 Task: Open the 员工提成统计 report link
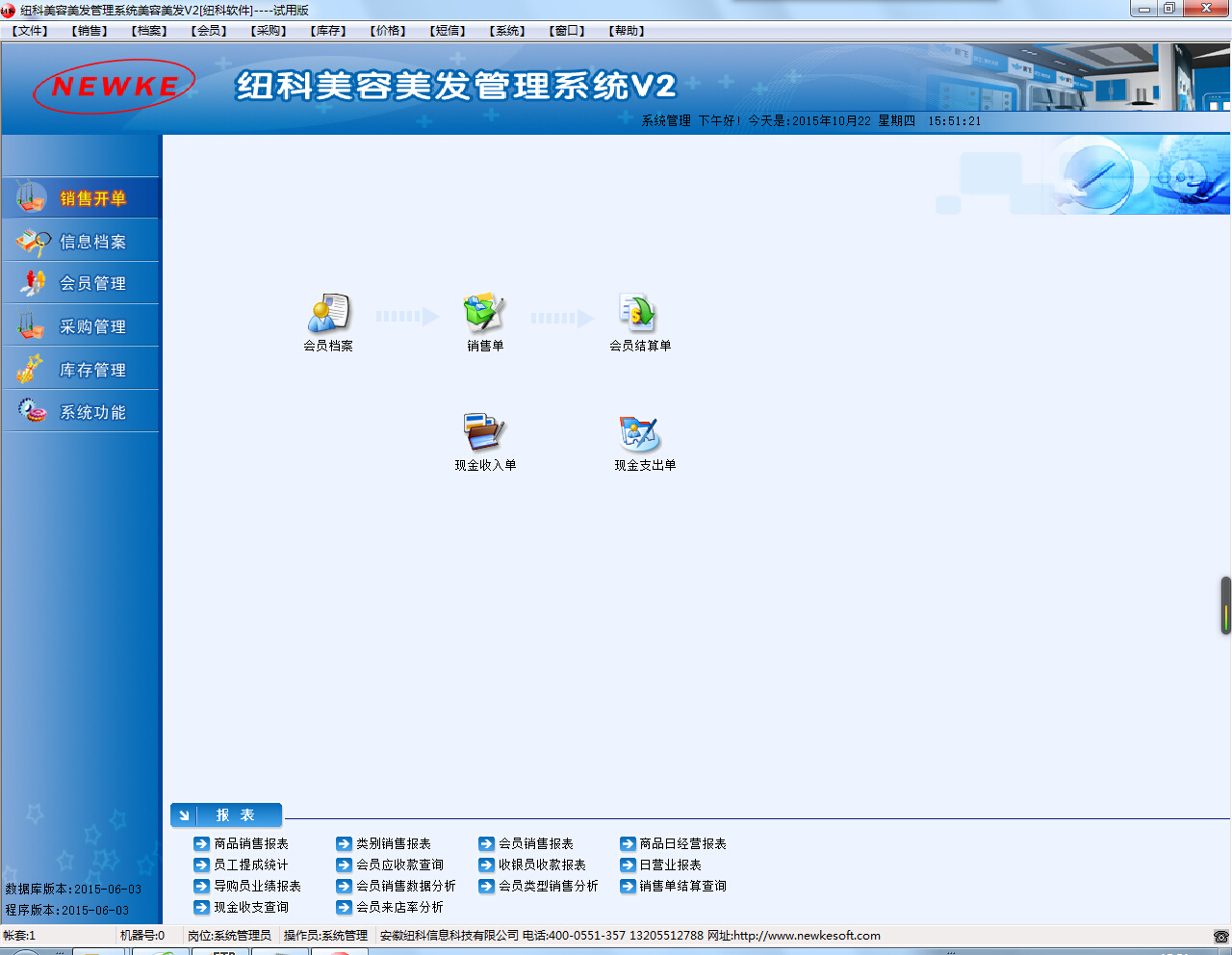(x=250, y=865)
